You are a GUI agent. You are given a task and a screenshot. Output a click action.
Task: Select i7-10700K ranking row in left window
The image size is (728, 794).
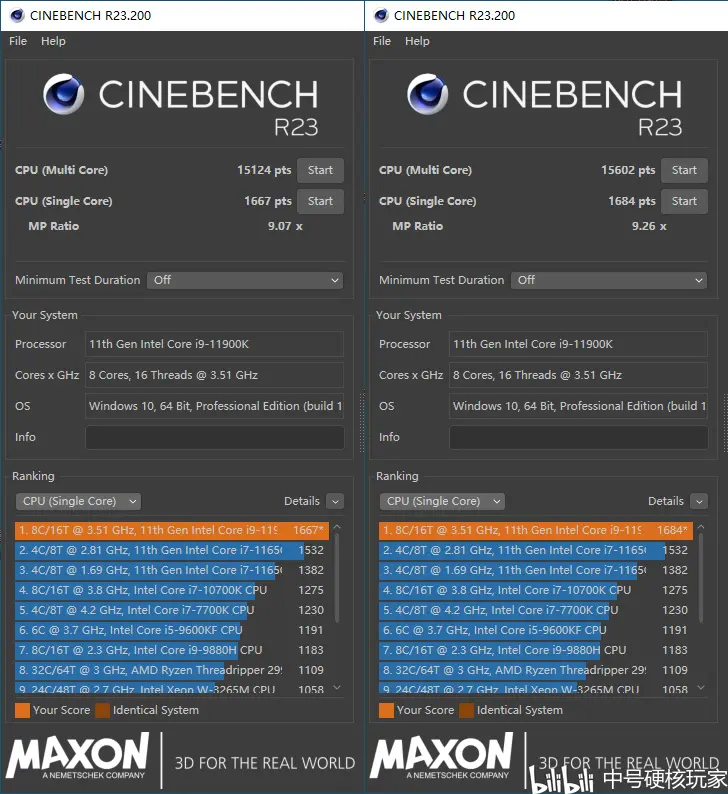coord(172,590)
